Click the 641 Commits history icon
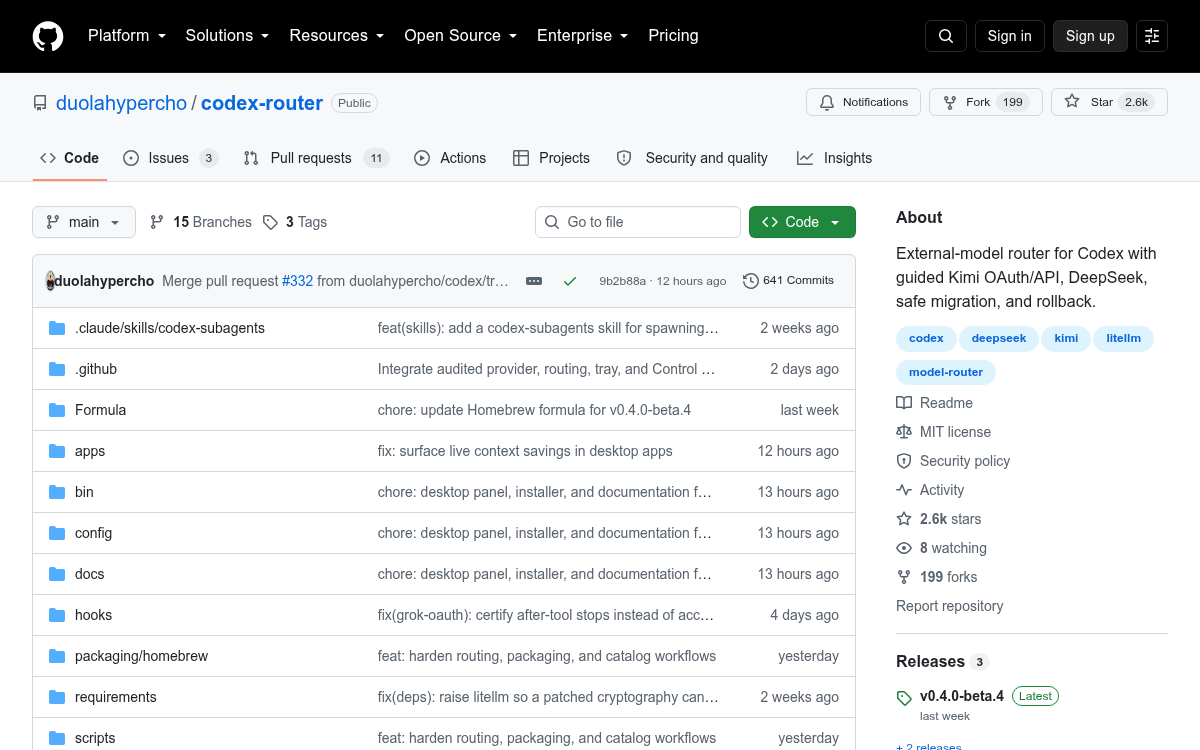This screenshot has height=750, width=1200. [x=751, y=281]
